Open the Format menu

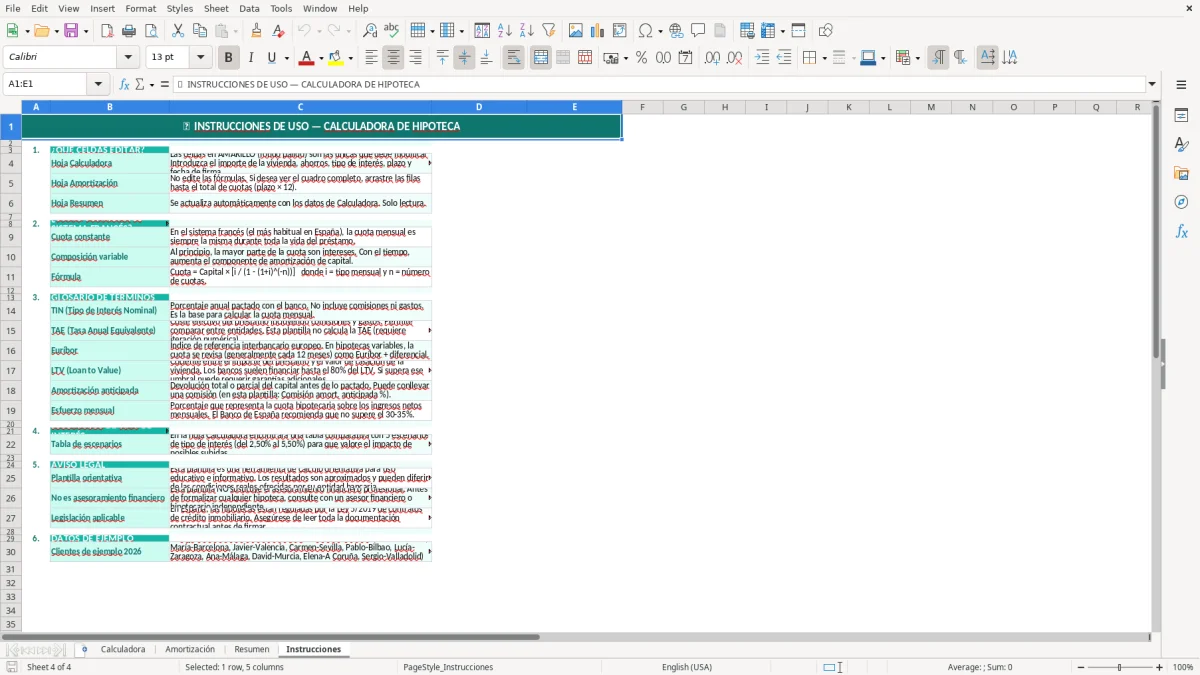tap(140, 8)
